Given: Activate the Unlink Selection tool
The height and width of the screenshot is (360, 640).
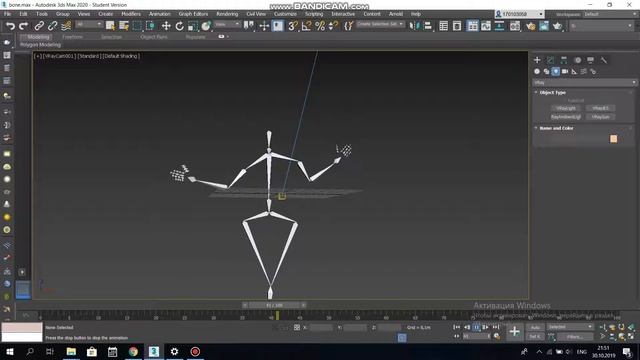Looking at the screenshot, I should pyautogui.click(x=52, y=26).
